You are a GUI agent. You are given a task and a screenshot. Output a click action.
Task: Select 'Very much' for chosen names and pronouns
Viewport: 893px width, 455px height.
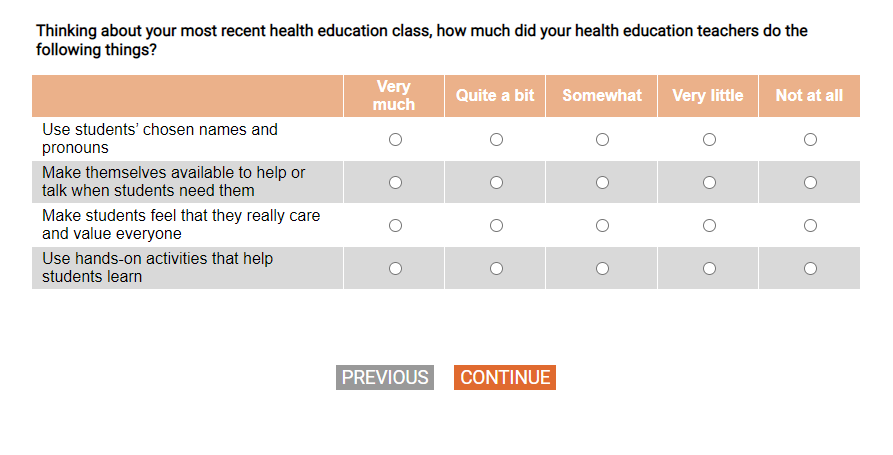395,140
